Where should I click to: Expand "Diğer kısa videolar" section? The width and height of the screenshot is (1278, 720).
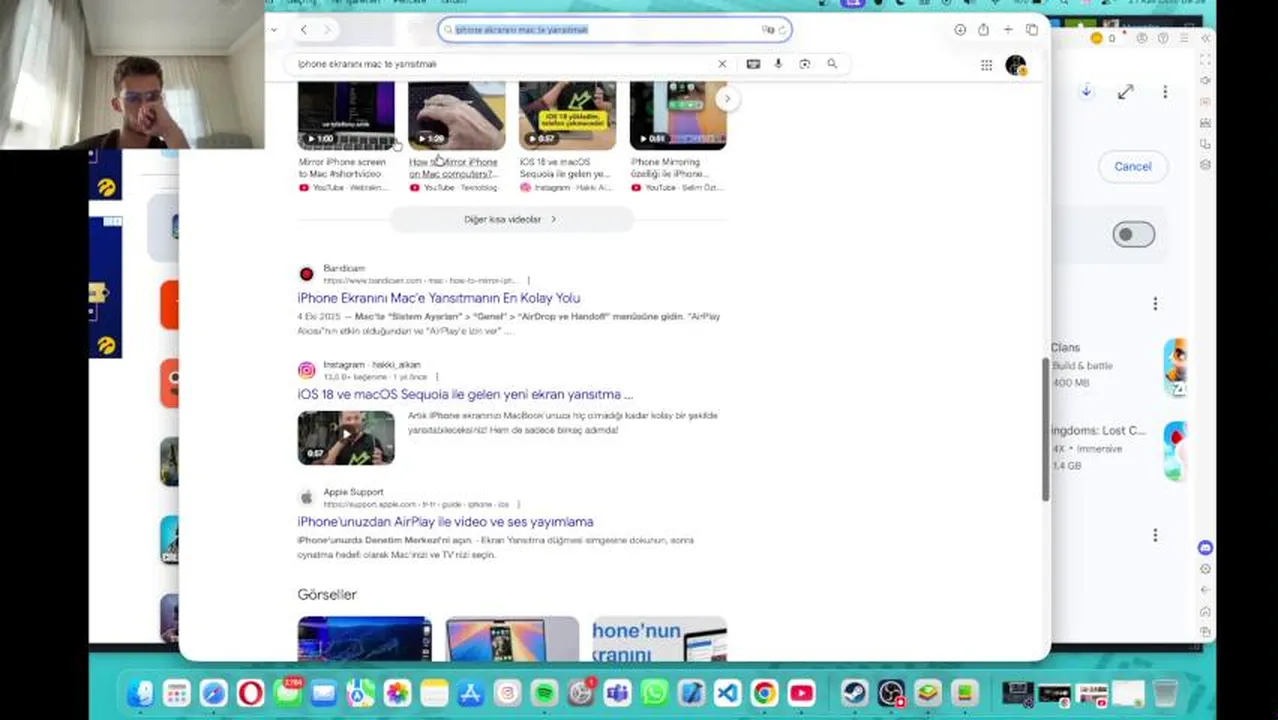(510, 219)
